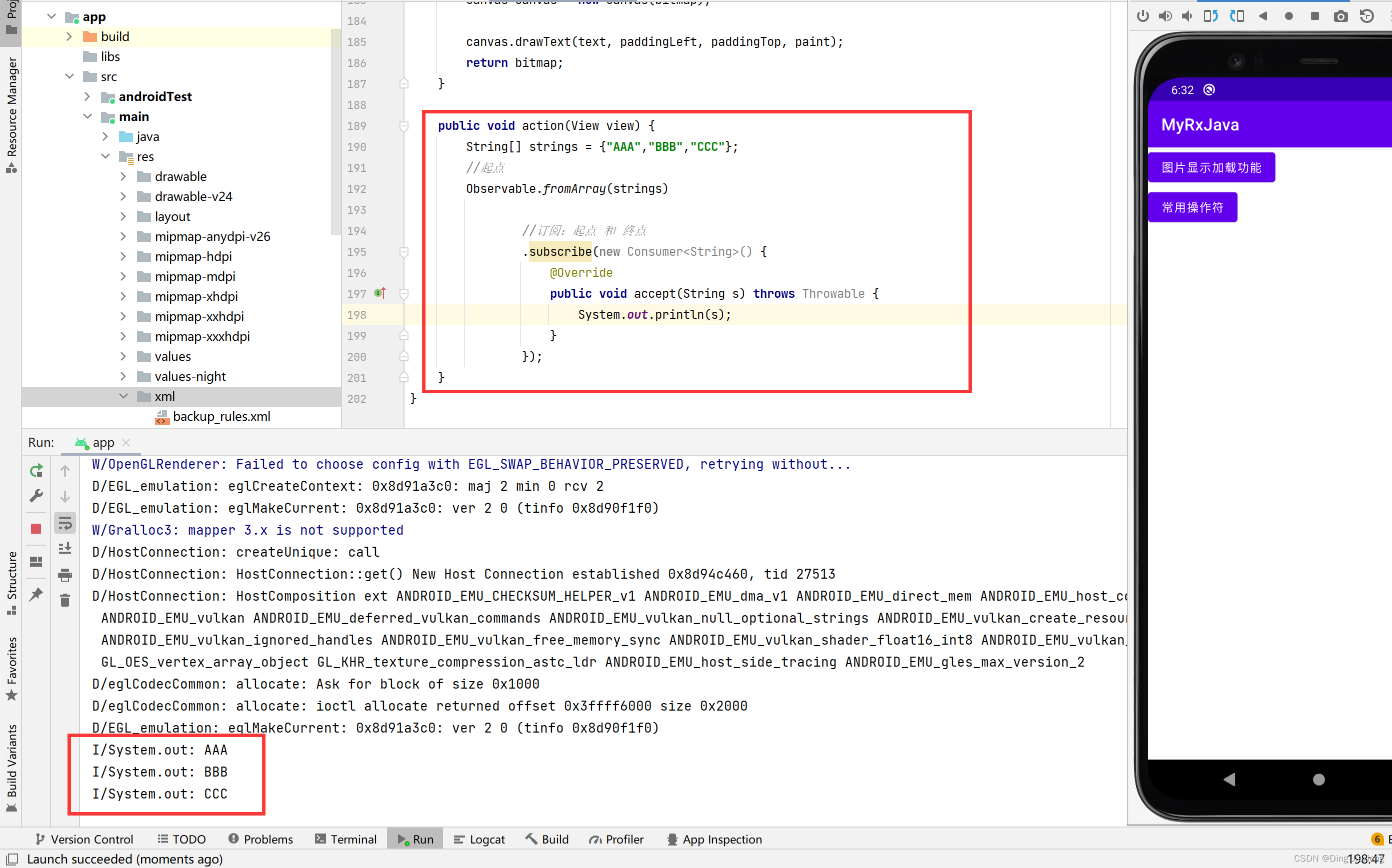Click the project tree vertical scrollbar
This screenshot has height=868, width=1392.
click(336, 132)
